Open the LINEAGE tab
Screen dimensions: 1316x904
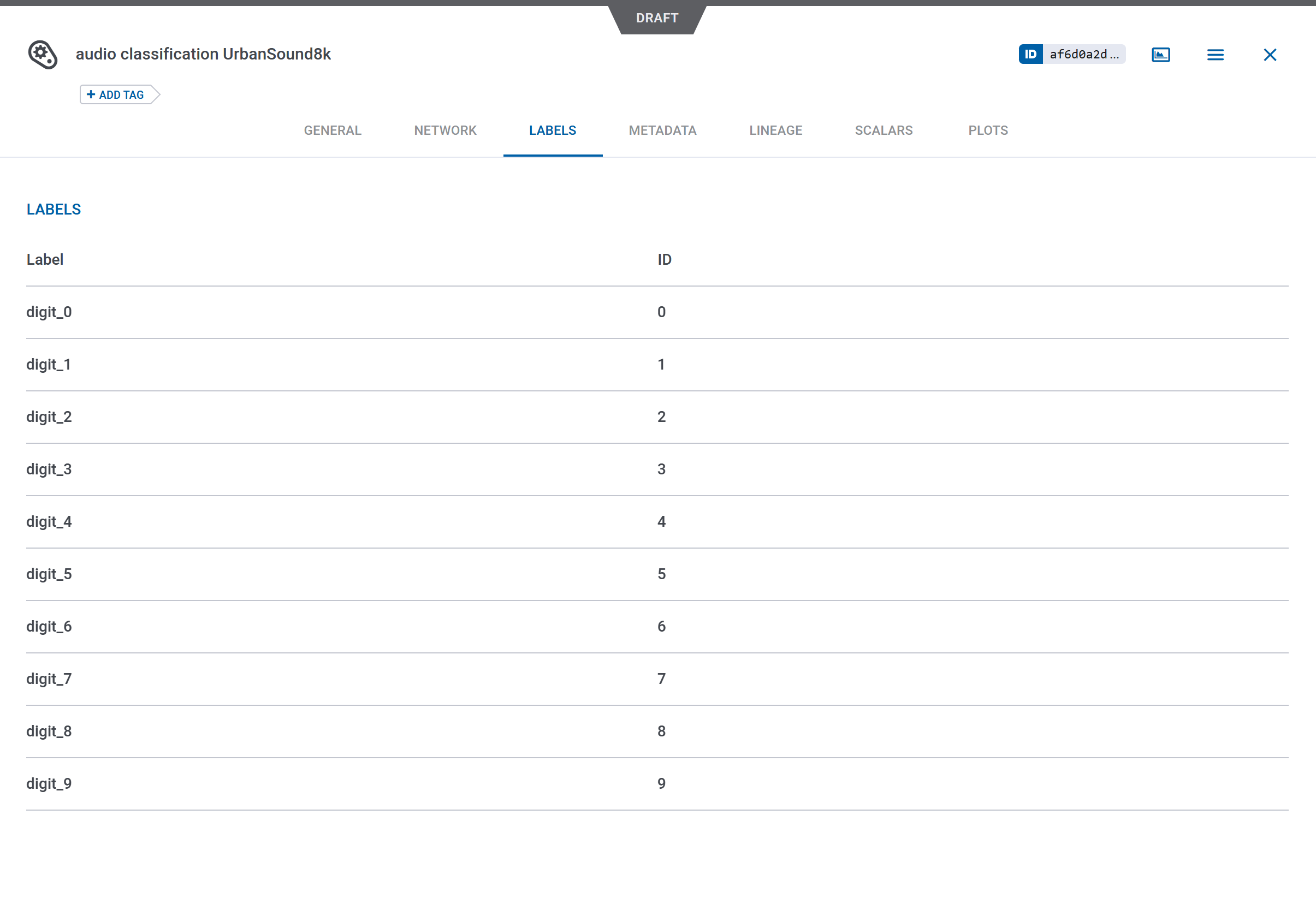[775, 130]
